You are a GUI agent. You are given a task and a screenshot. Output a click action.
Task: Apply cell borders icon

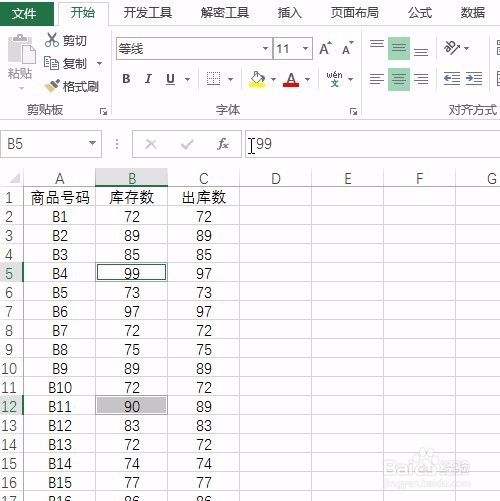pyautogui.click(x=213, y=79)
